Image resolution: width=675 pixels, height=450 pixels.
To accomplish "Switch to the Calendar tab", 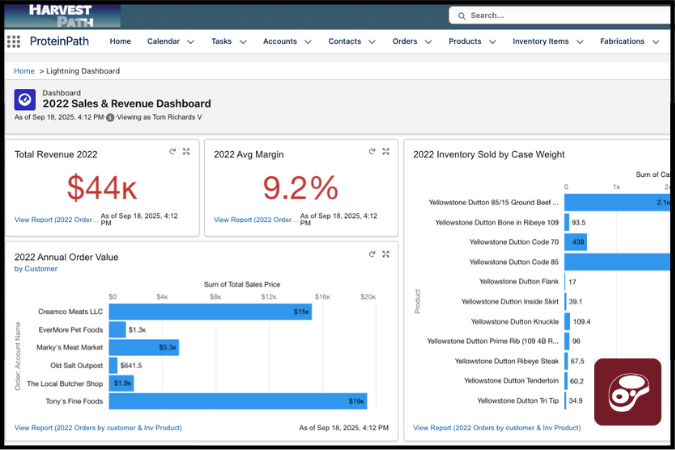I will coord(163,41).
